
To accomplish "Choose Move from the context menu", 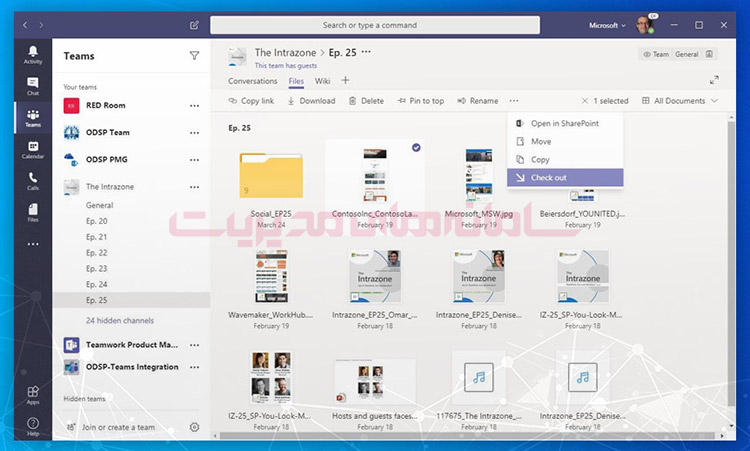I will point(565,142).
